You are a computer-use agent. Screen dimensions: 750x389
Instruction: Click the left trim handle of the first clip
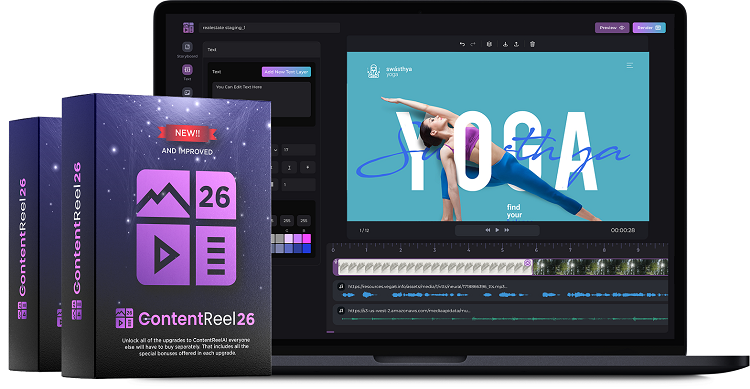coord(336,267)
